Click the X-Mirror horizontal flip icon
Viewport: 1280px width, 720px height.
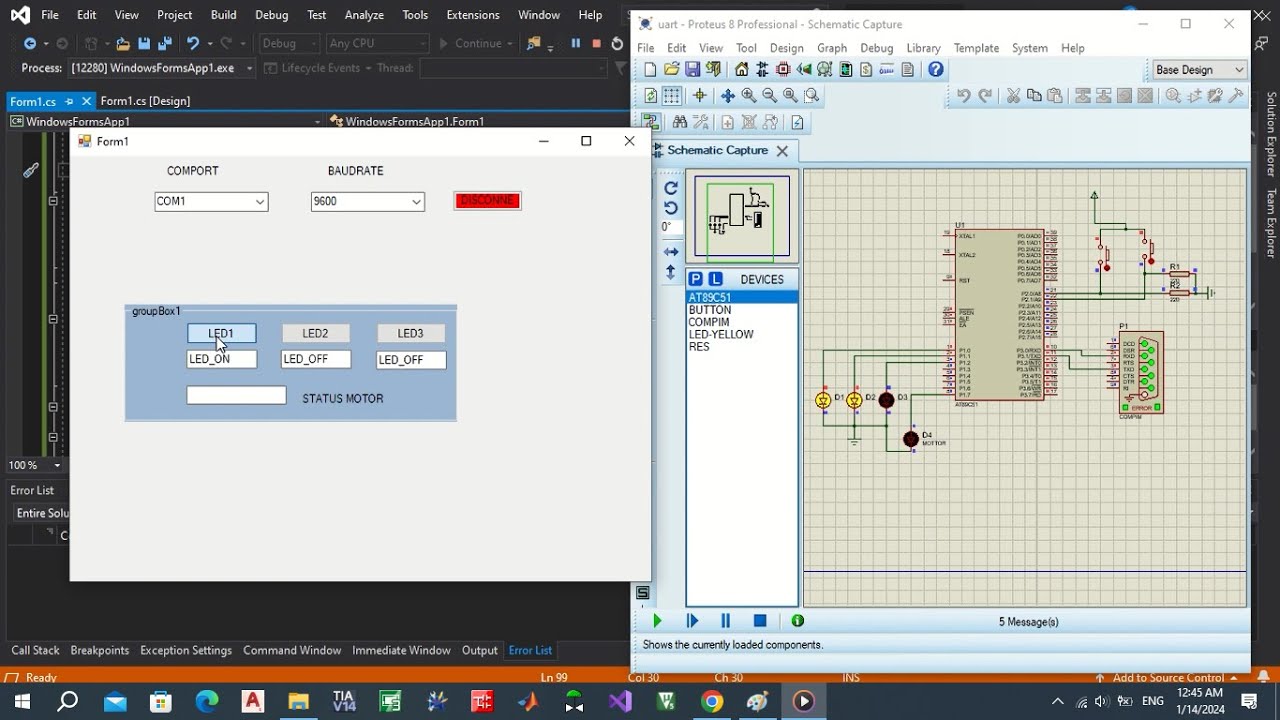click(x=671, y=252)
